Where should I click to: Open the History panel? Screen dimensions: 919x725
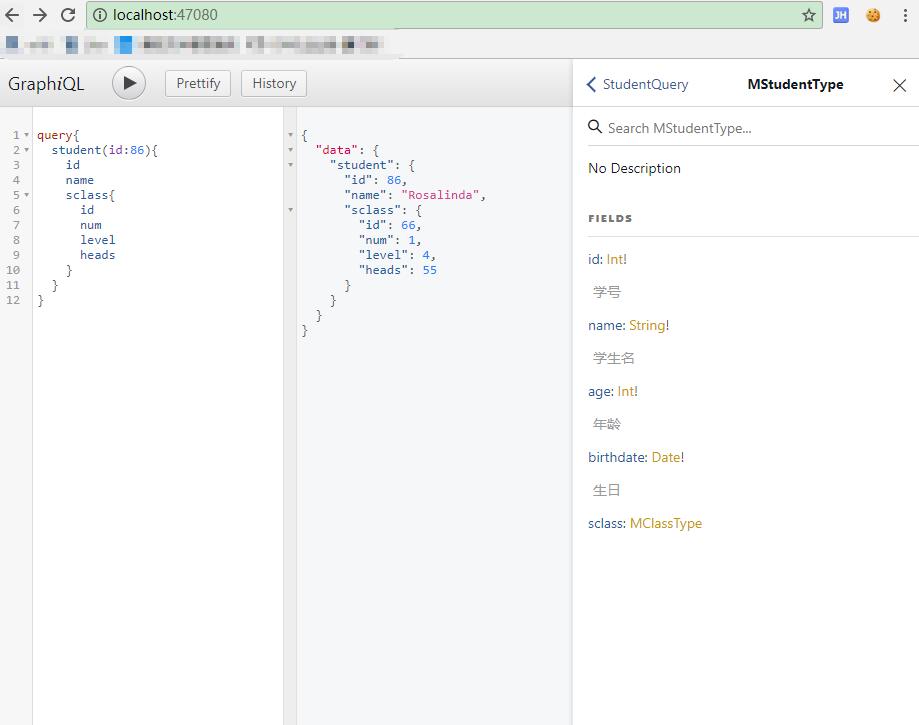point(273,84)
